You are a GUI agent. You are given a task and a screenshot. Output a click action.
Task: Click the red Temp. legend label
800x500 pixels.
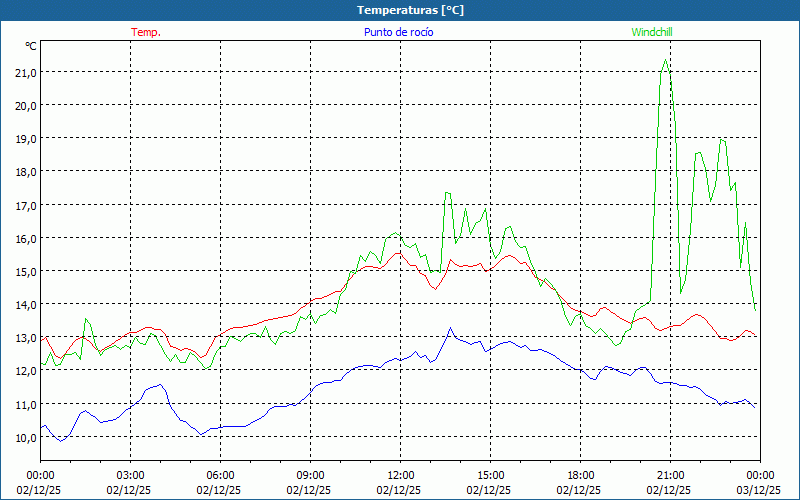[146, 32]
